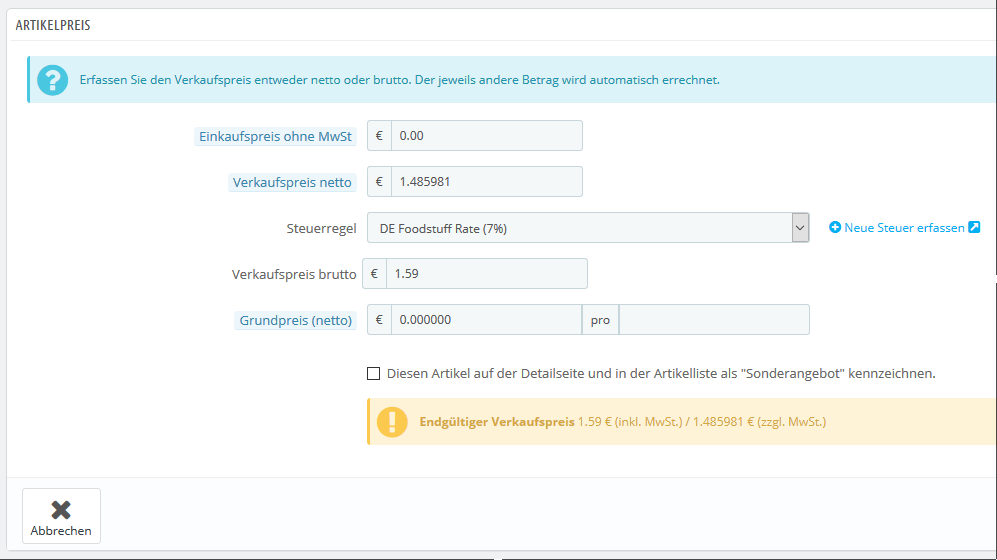Click the external link arrow icon

(974, 227)
